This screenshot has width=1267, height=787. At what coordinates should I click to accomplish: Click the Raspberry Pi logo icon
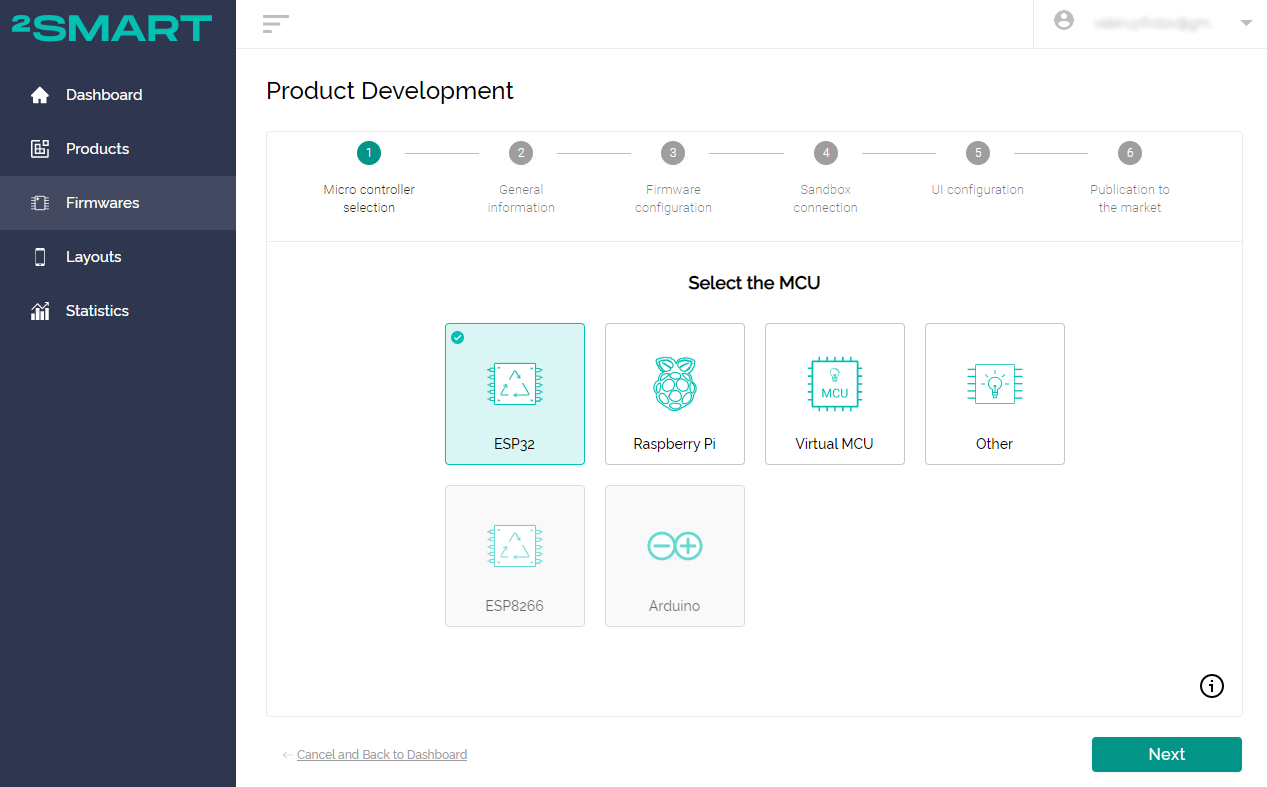click(x=675, y=384)
